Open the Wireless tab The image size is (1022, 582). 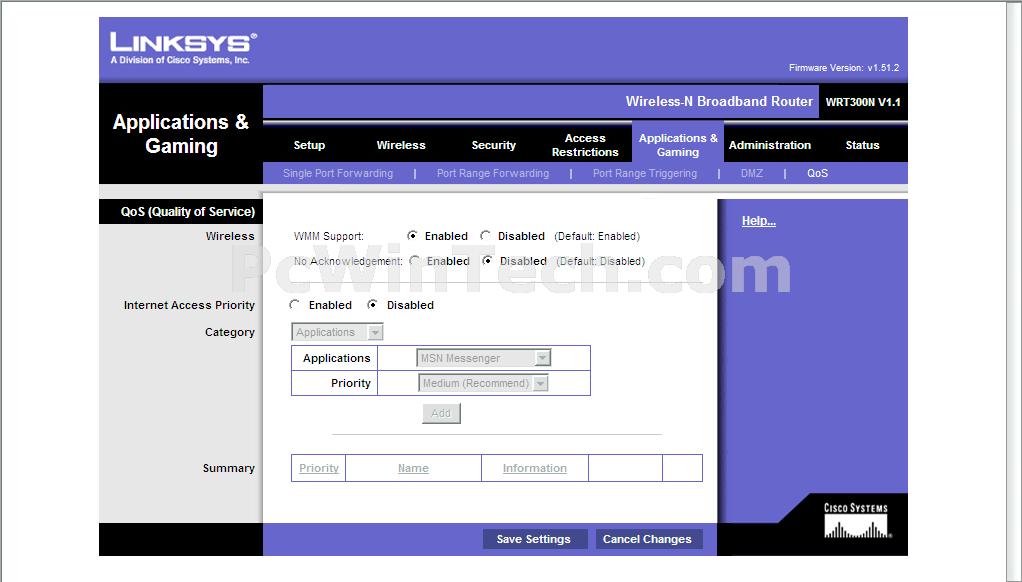401,145
